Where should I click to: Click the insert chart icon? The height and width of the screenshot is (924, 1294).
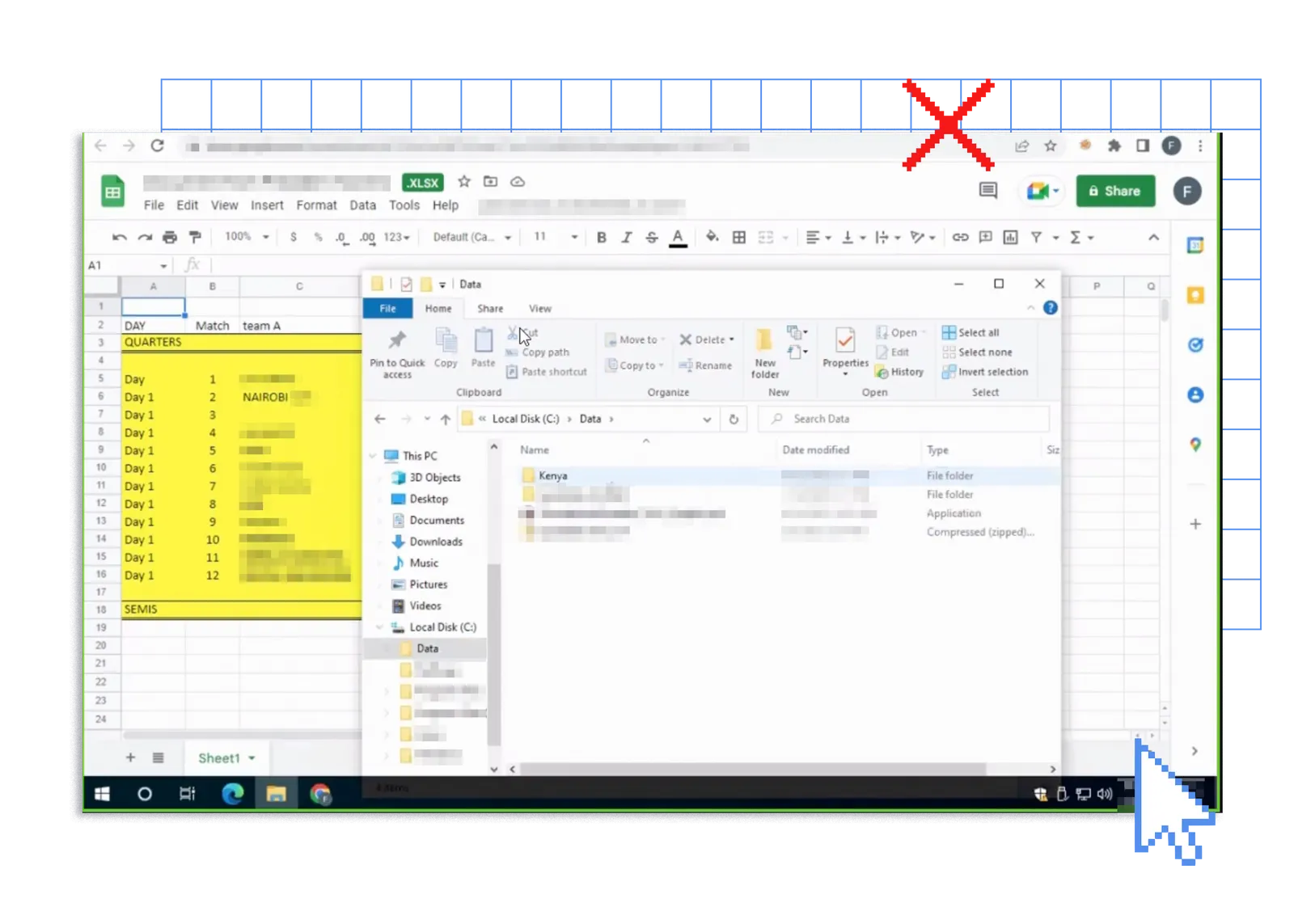pos(1010,238)
